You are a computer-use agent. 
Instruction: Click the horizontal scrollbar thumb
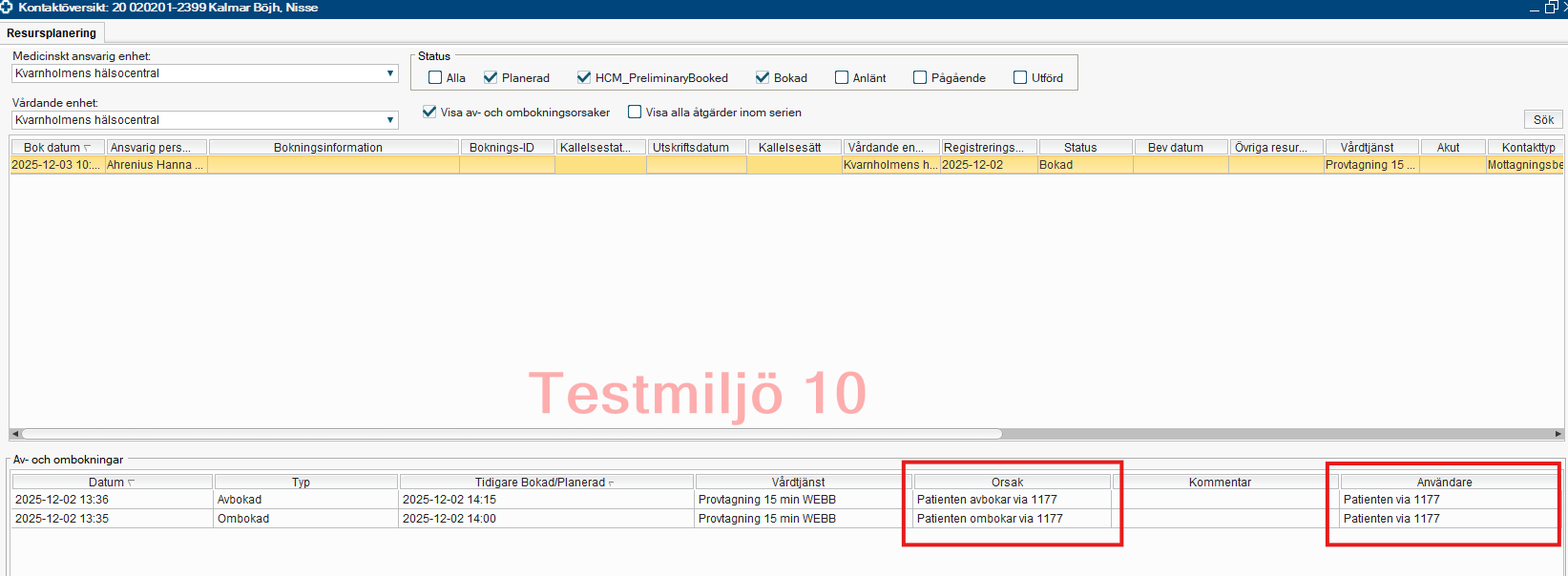pyautogui.click(x=511, y=434)
